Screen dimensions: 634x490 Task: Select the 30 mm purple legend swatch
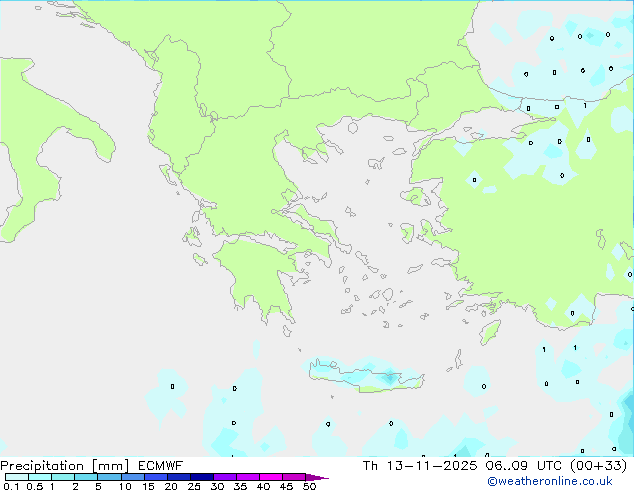coord(225,477)
